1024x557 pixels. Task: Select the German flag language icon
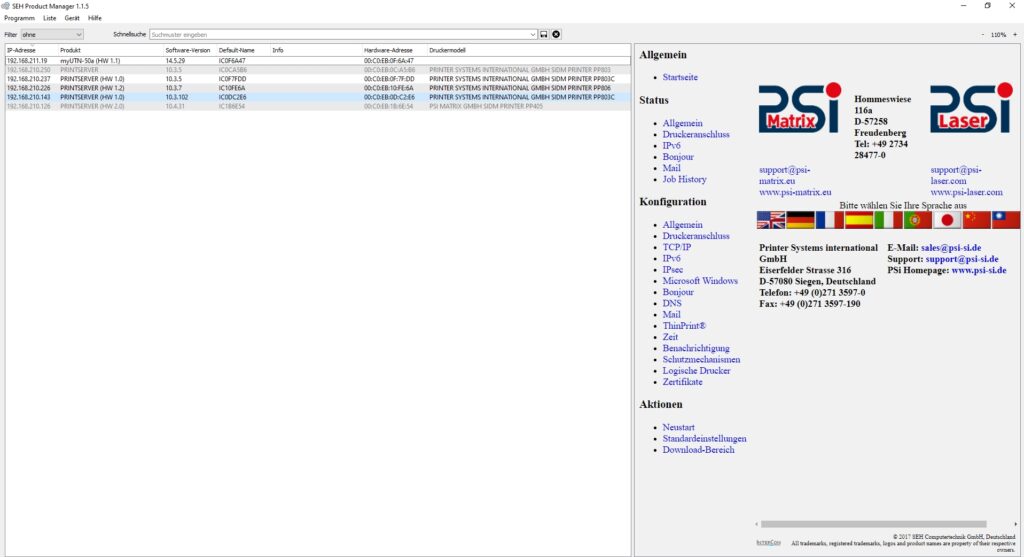click(x=800, y=220)
